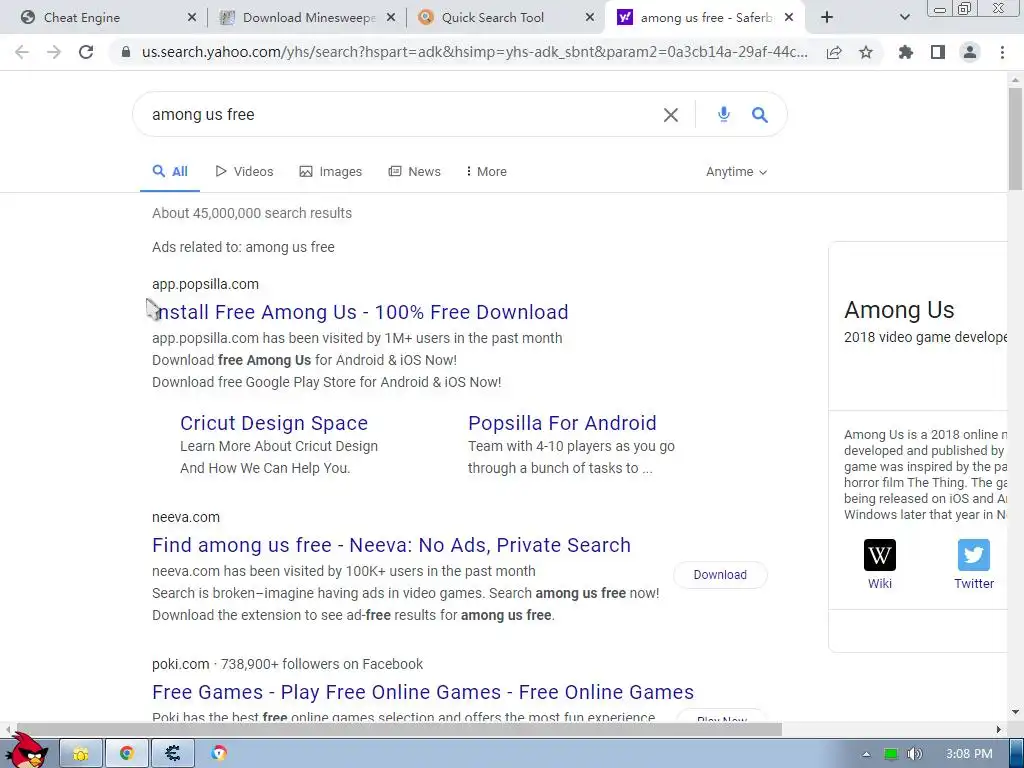Open the Twitter icon in Among Us panel
1024x768 pixels.
pos(974,555)
